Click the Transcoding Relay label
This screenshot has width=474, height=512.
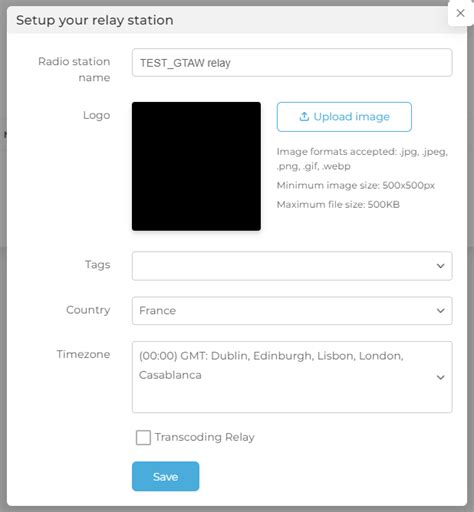pos(205,437)
